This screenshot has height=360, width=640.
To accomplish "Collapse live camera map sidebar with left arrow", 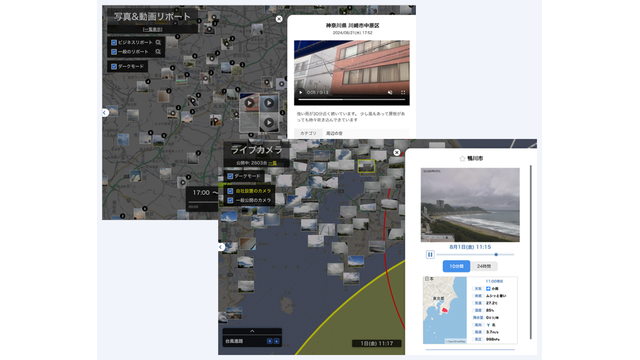I will [x=221, y=247].
